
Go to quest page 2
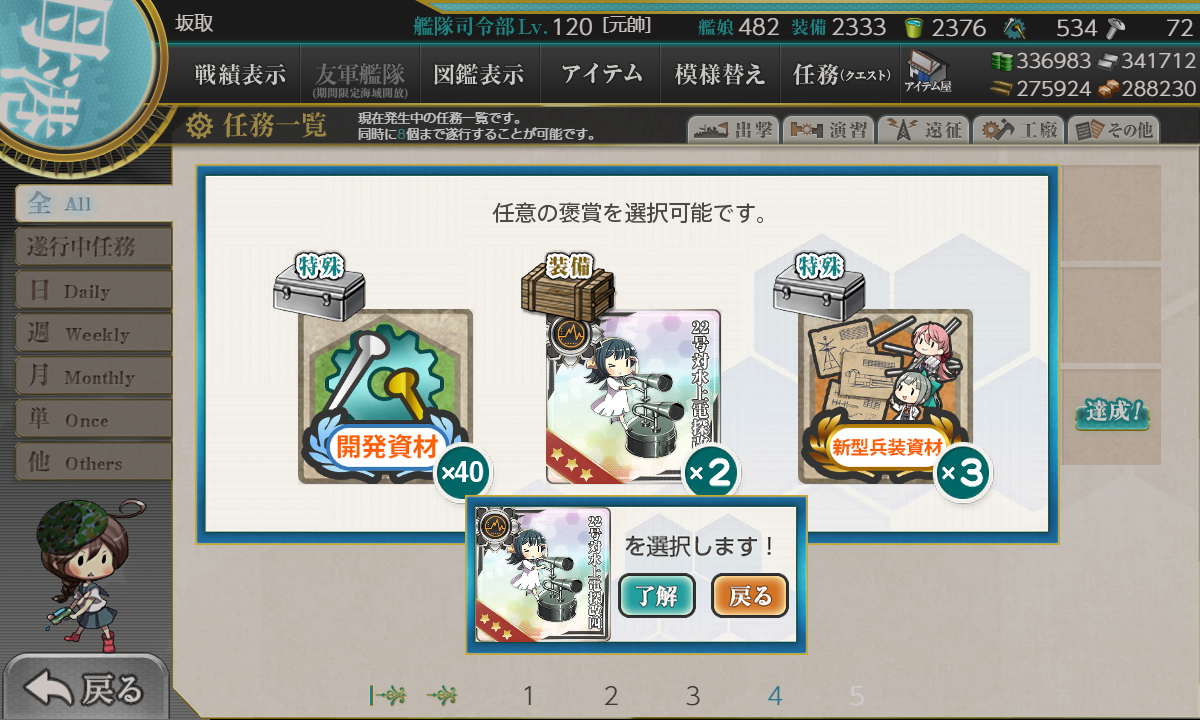click(611, 696)
